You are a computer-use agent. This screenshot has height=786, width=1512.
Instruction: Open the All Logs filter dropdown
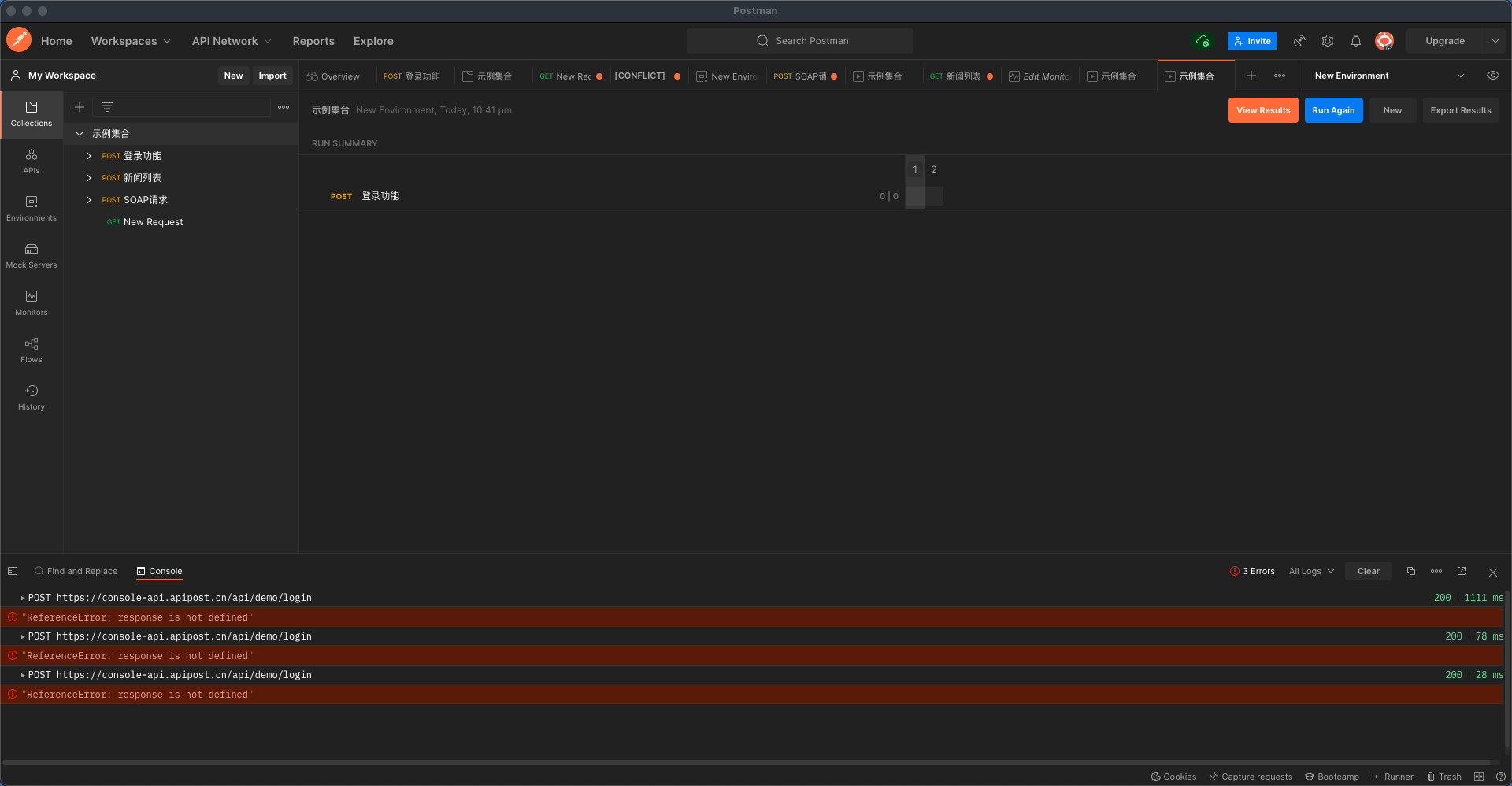[1311, 571]
